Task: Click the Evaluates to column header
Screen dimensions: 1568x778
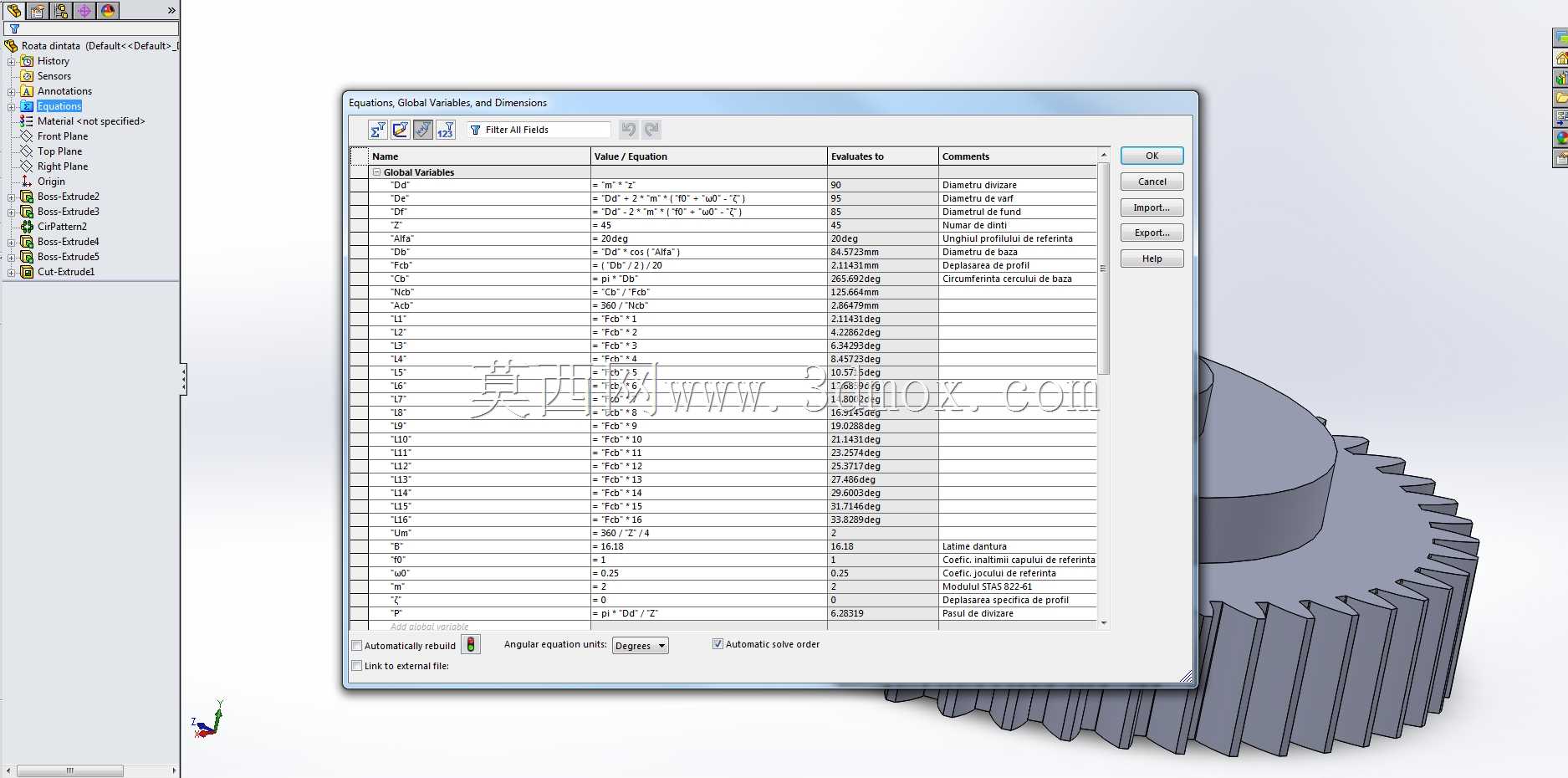Action: 883,156
